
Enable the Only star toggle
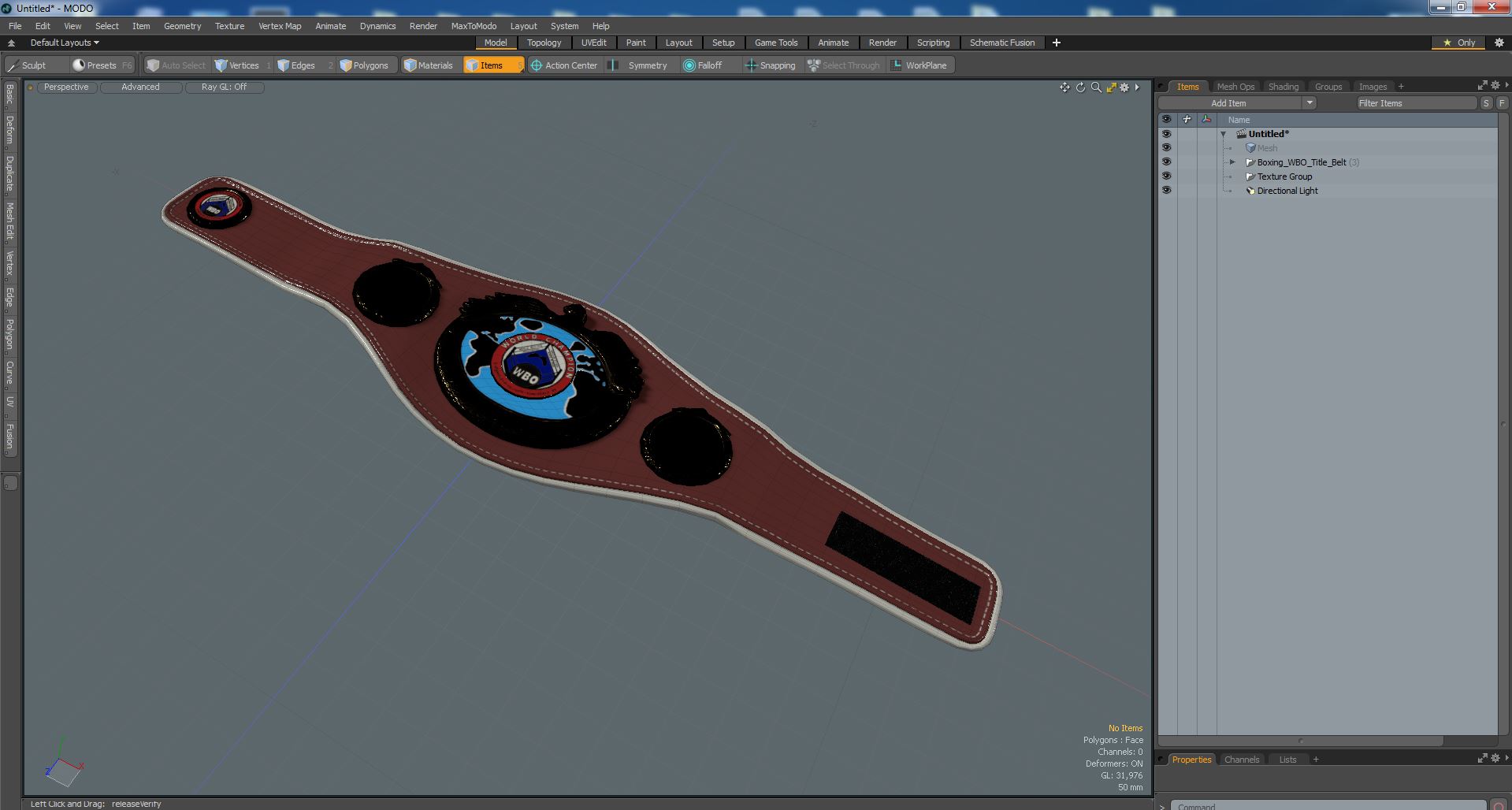click(1459, 43)
